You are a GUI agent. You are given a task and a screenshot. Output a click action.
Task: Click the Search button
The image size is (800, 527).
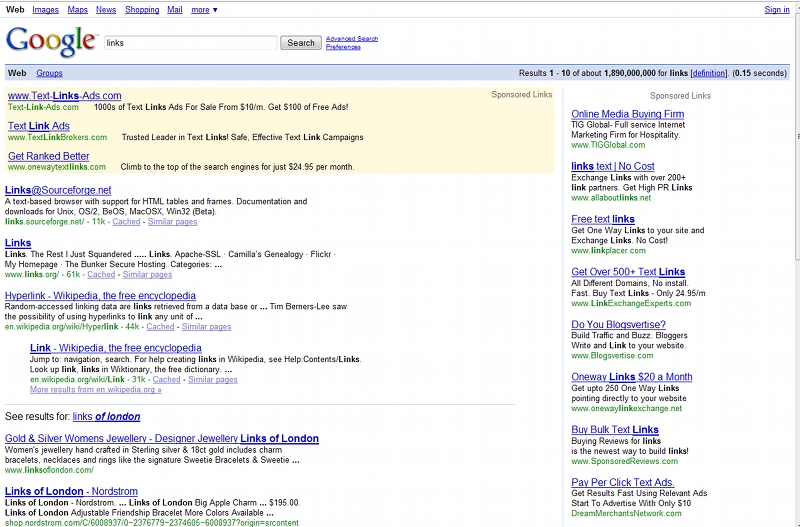pyautogui.click(x=301, y=43)
